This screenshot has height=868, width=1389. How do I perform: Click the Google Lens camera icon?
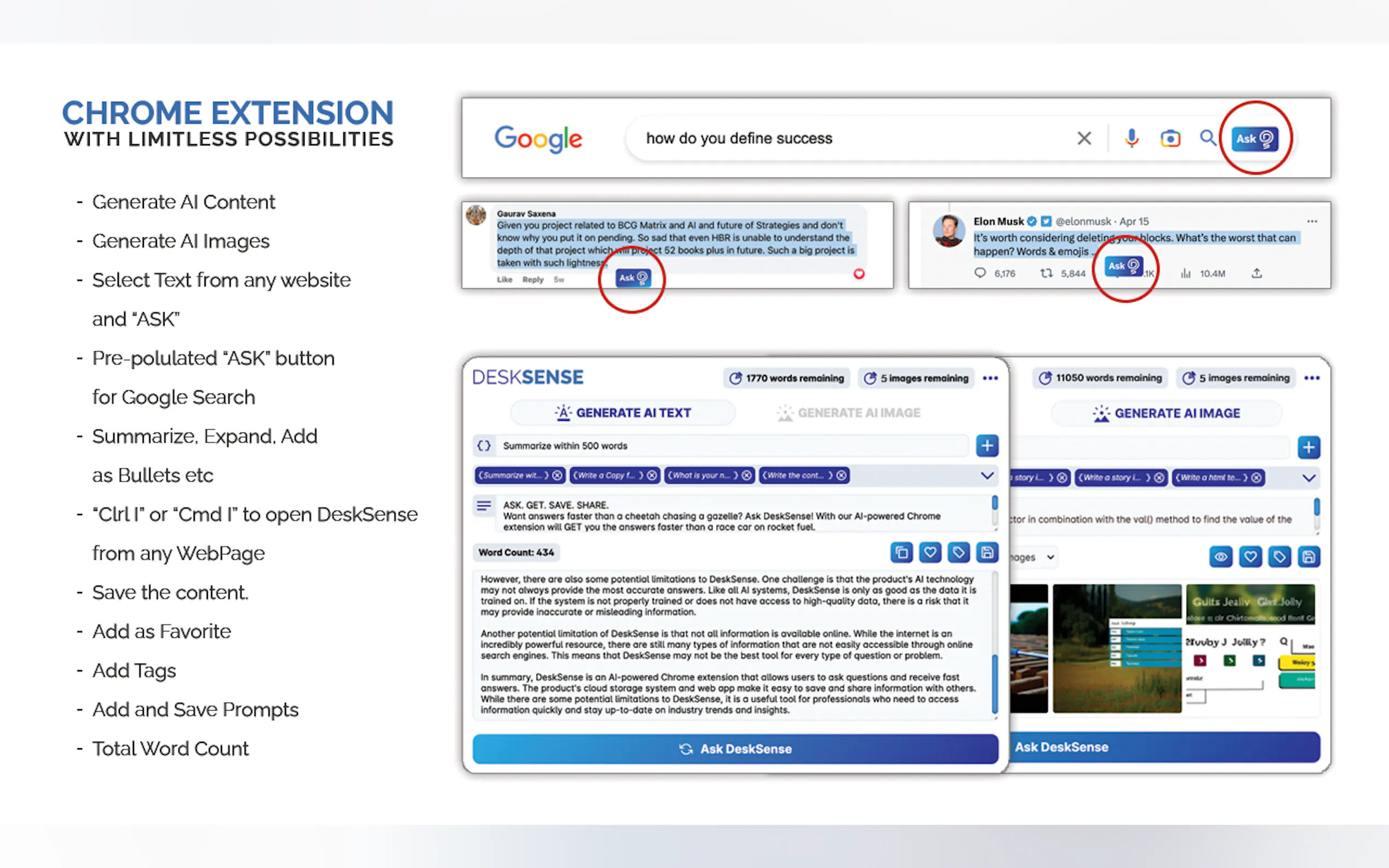(1170, 138)
